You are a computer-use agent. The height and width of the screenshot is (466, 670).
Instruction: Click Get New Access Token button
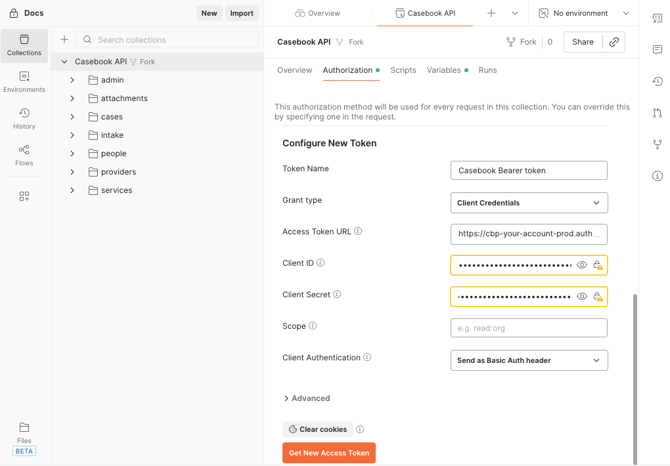[329, 453]
